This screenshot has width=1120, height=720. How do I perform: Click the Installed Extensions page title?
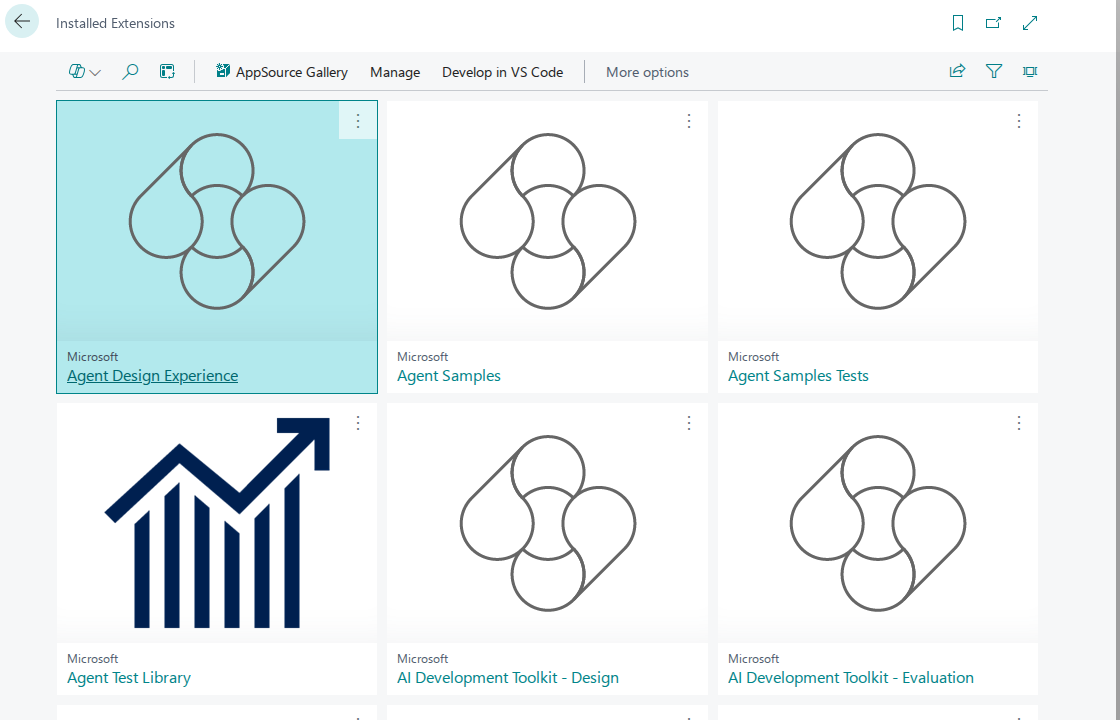click(x=115, y=24)
